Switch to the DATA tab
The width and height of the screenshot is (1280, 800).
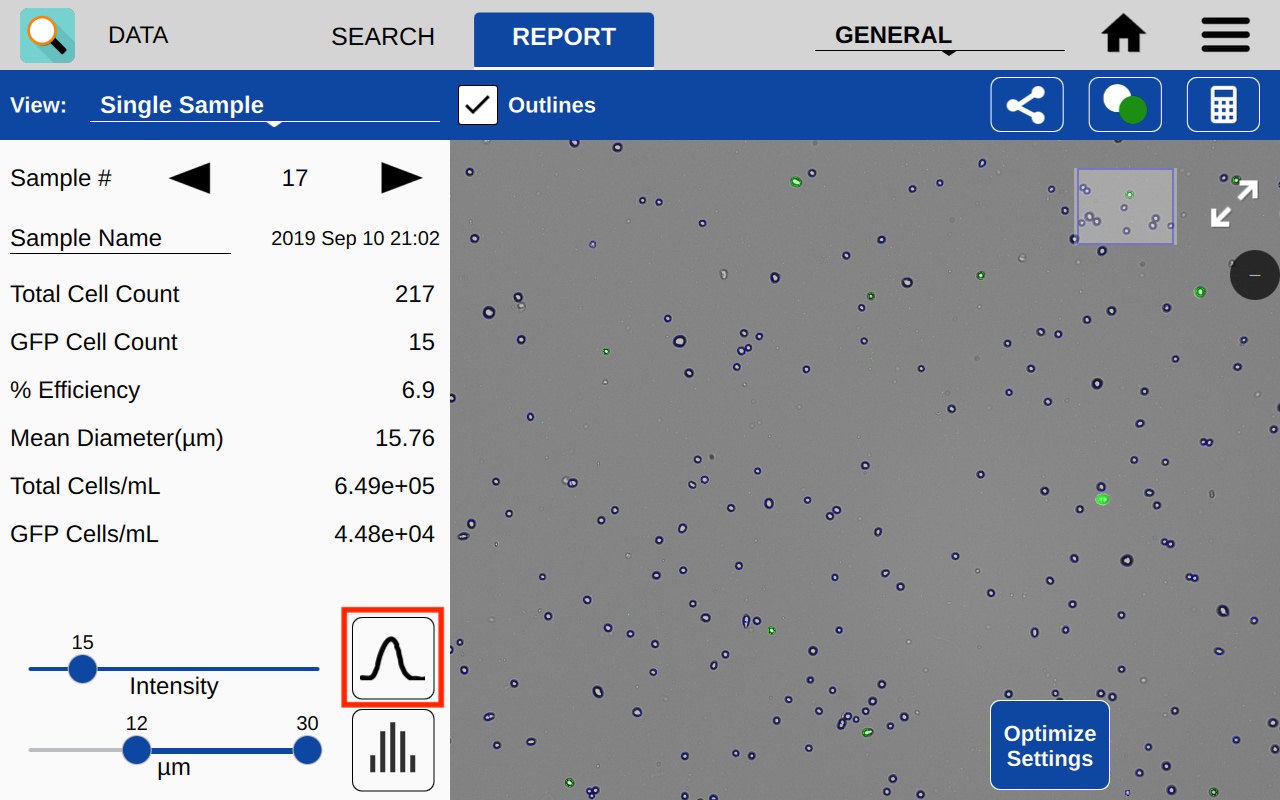[138, 35]
